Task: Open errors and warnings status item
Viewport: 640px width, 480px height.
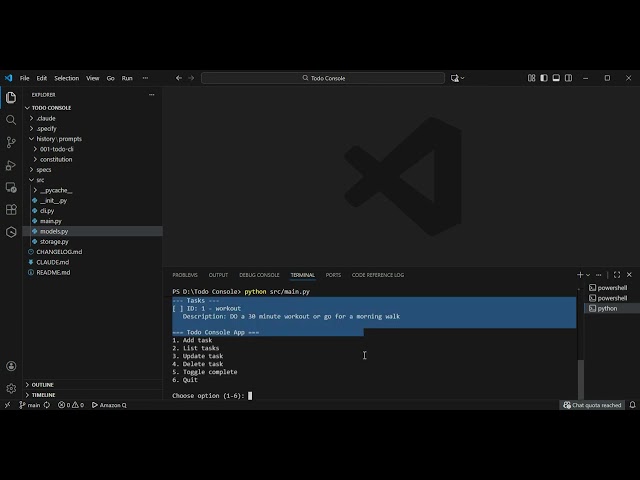Action: coord(71,405)
